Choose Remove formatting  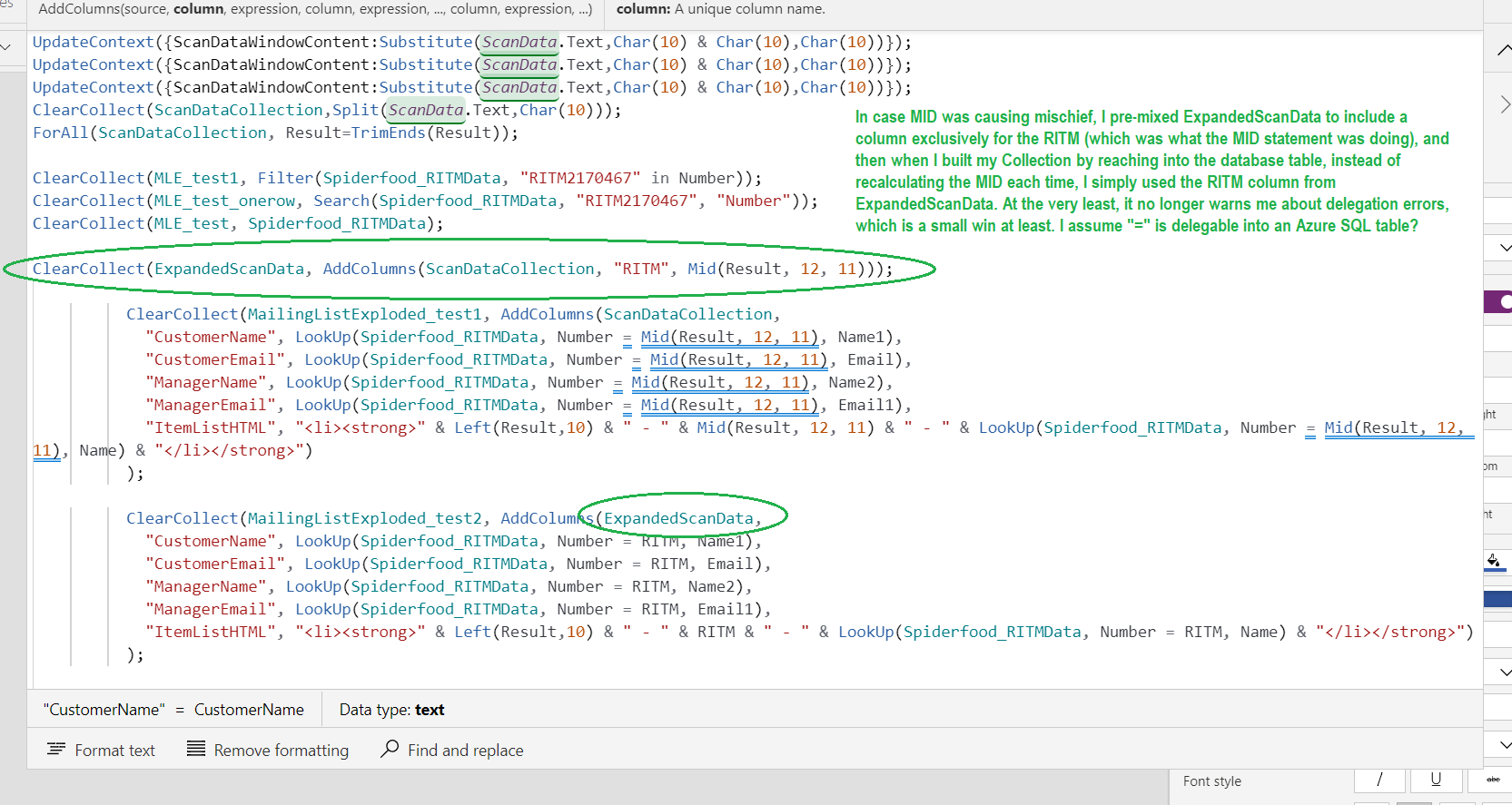(268, 750)
